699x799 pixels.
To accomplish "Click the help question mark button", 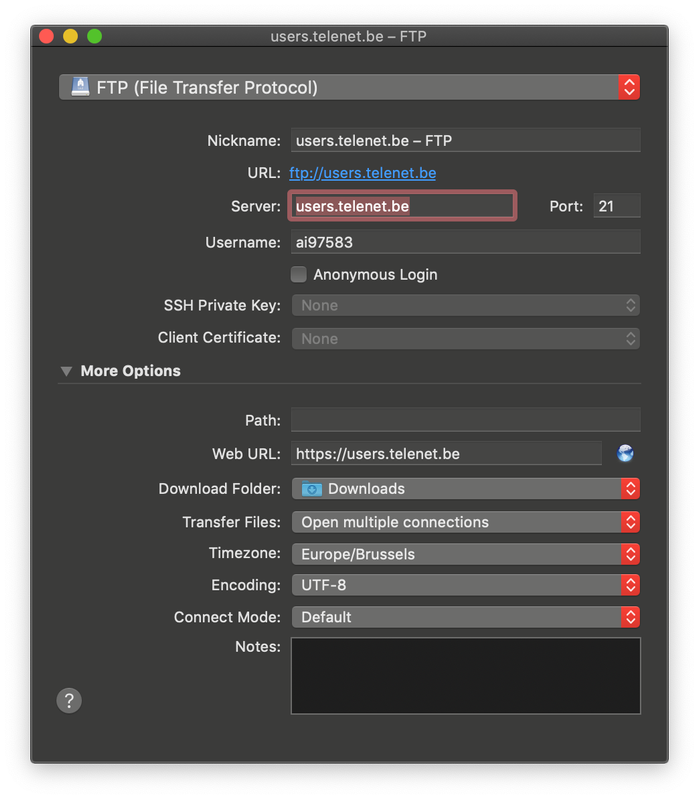I will [69, 700].
